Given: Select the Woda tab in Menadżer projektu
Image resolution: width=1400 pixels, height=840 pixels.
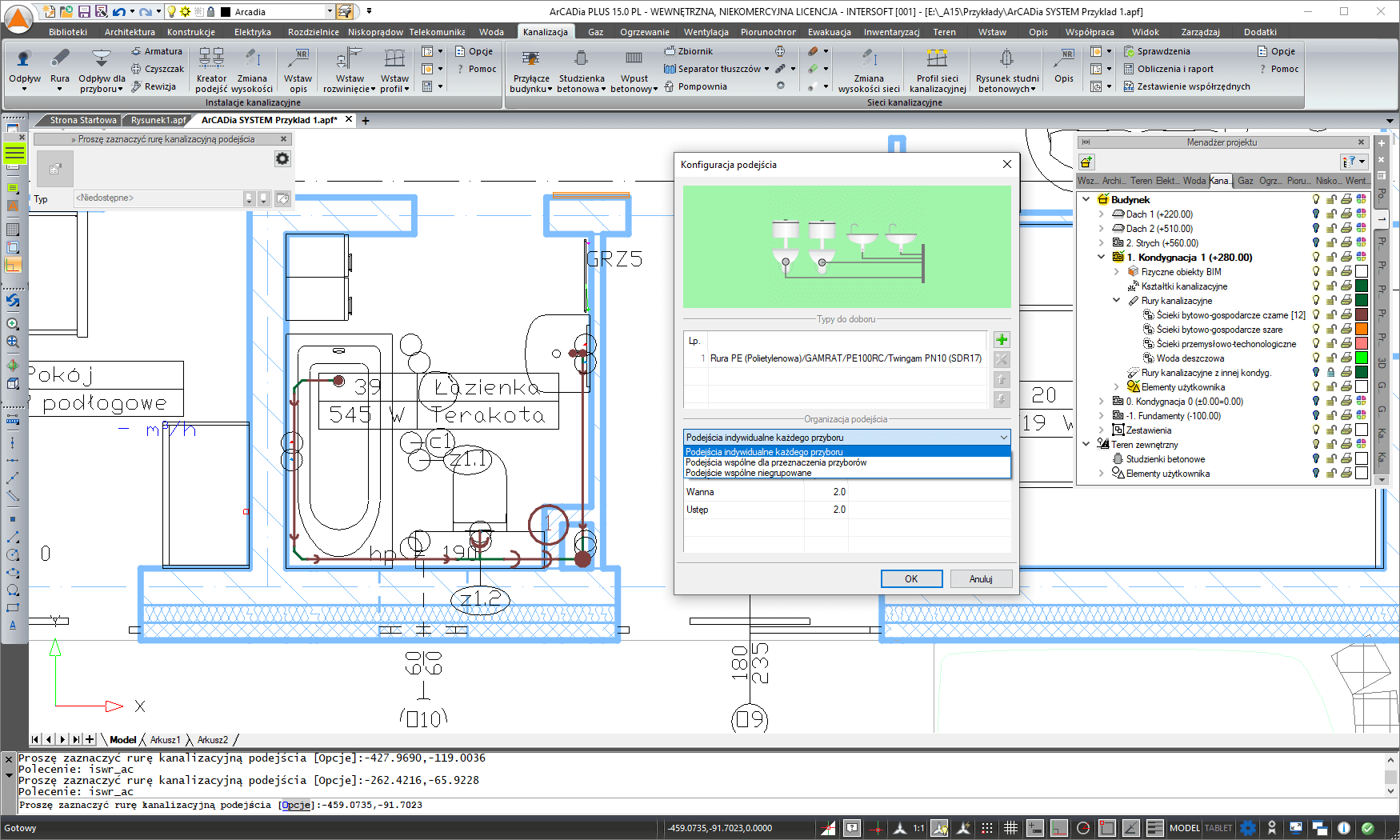Looking at the screenshot, I should [x=1194, y=181].
